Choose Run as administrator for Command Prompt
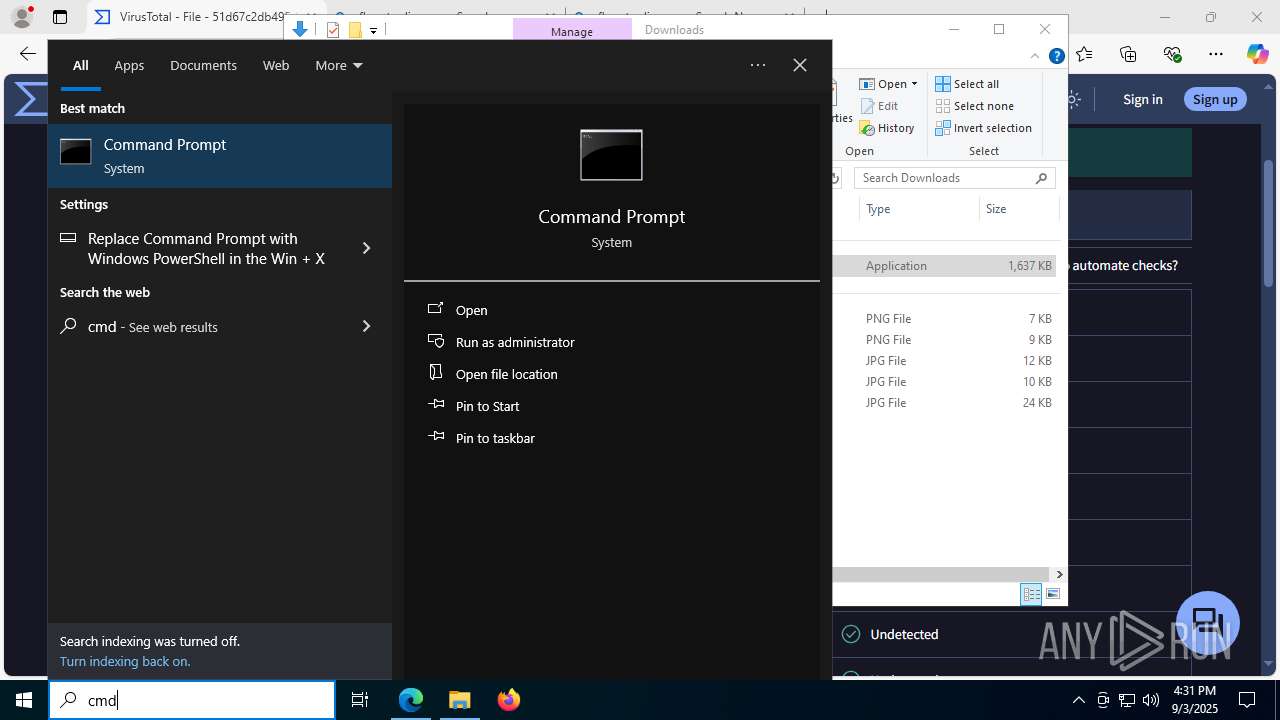 [x=515, y=342]
